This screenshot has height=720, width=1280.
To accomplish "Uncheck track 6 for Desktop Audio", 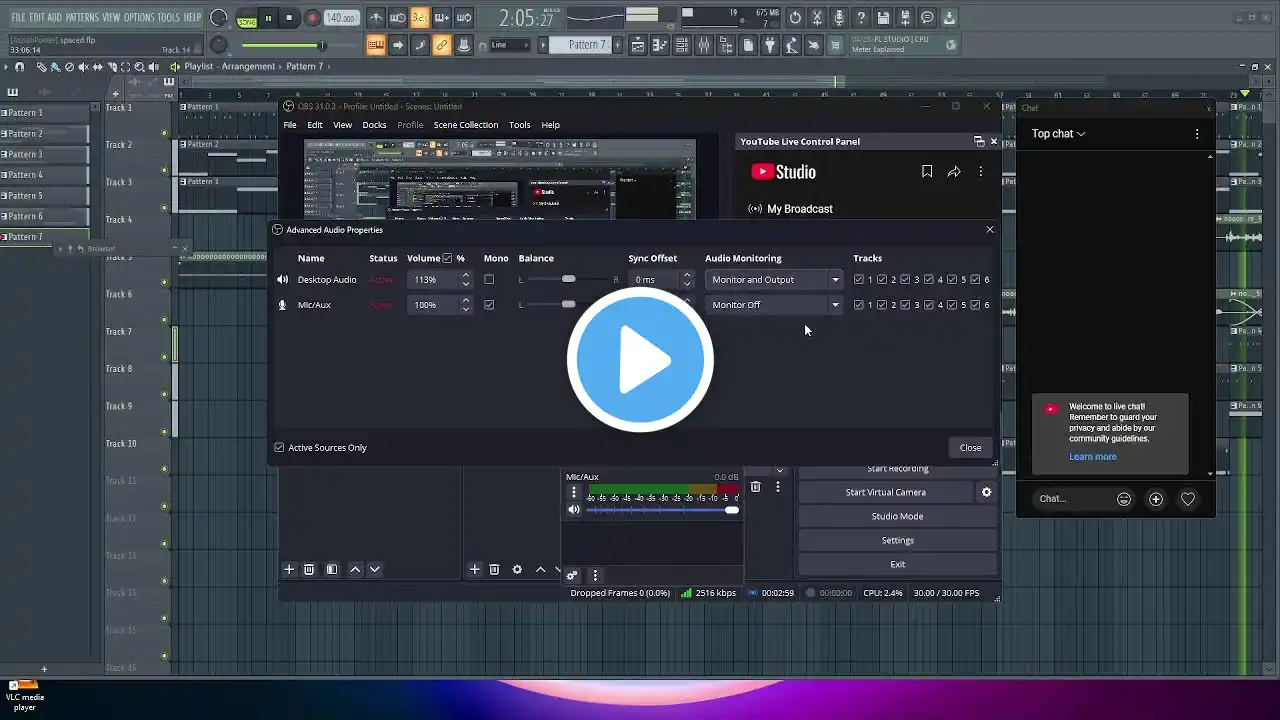I will pos(975,280).
